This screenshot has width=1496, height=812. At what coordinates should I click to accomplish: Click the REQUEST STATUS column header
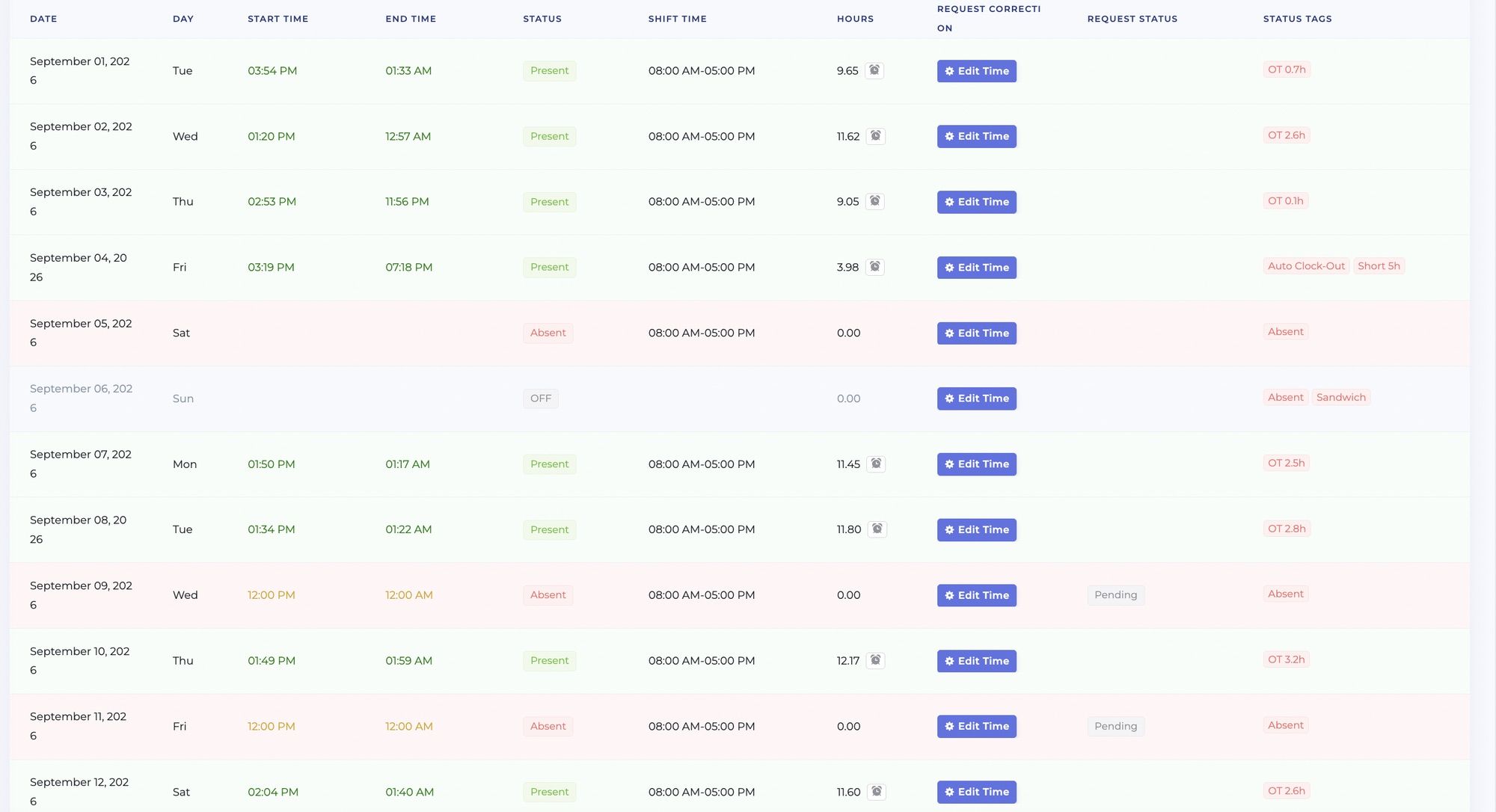coord(1132,19)
